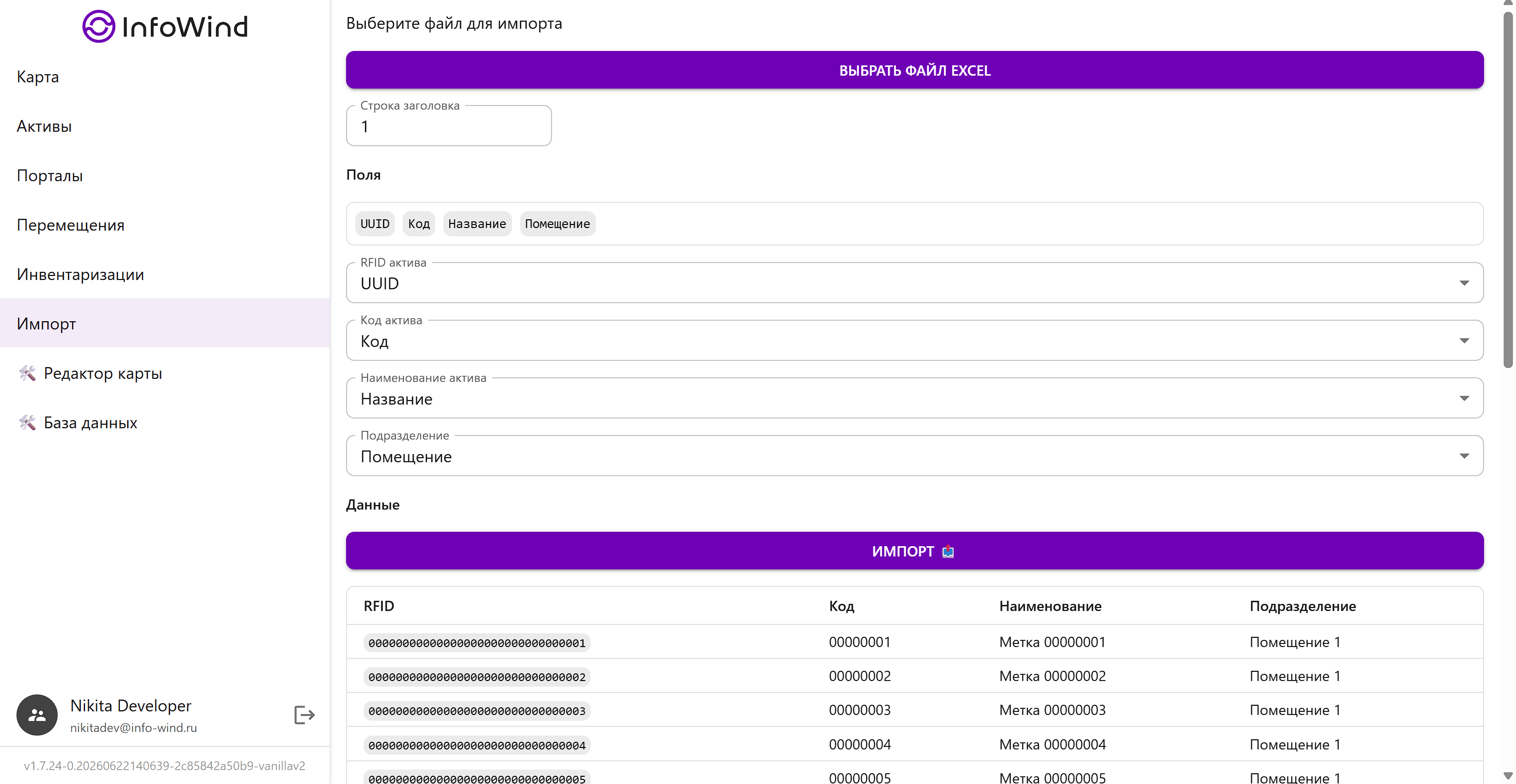Viewport: 1516px width, 784px height.
Task: Click the tools icon beside База данных
Action: [27, 422]
